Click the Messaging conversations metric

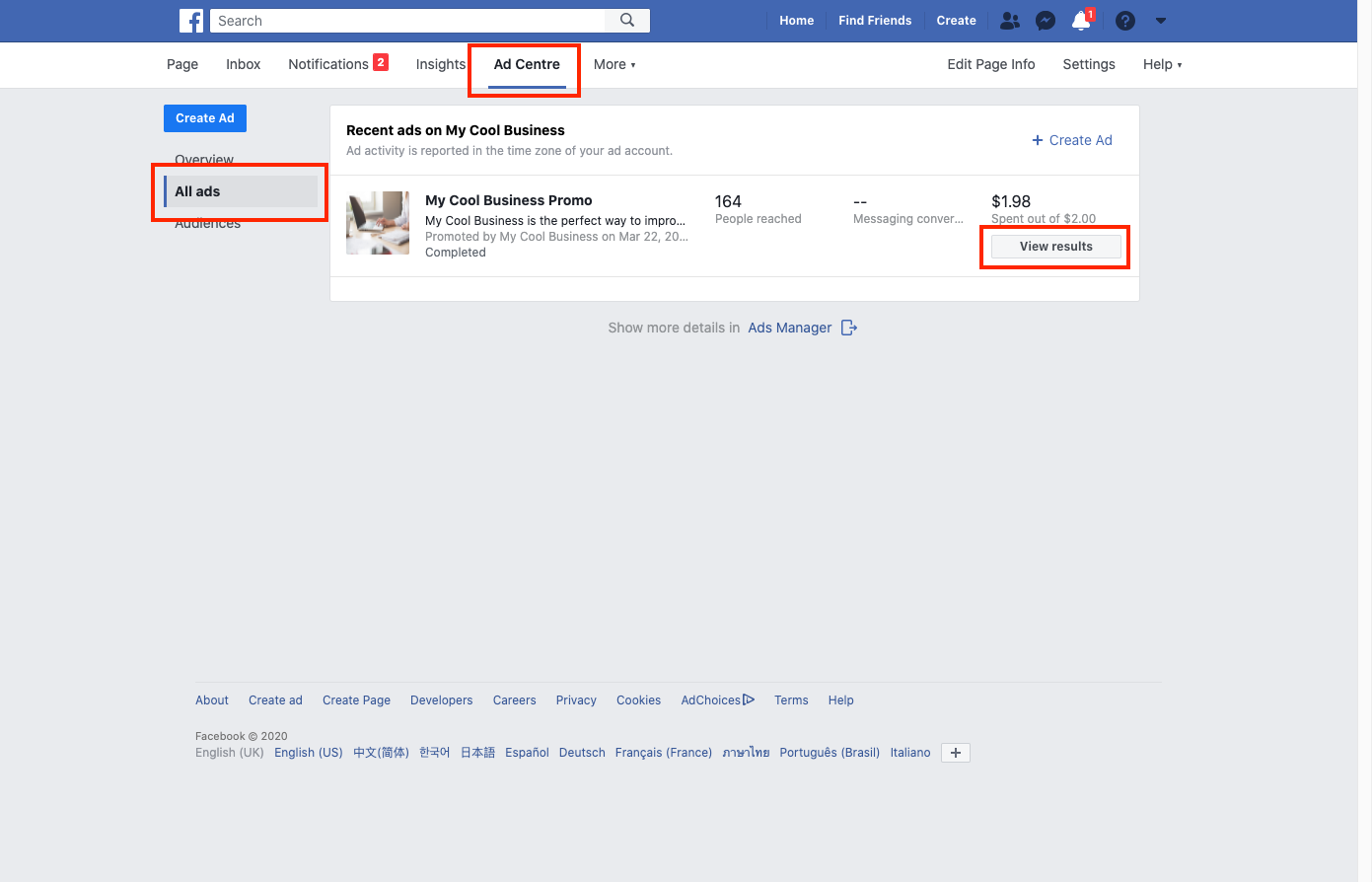point(908,209)
